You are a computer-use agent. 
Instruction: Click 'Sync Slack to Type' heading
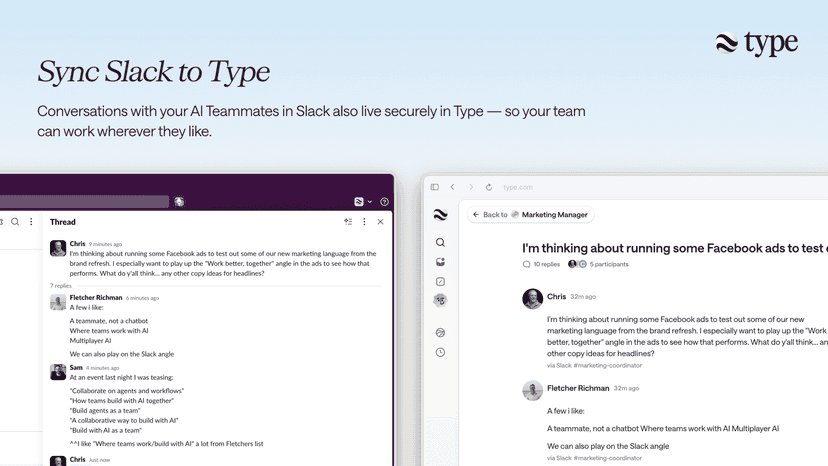154,72
